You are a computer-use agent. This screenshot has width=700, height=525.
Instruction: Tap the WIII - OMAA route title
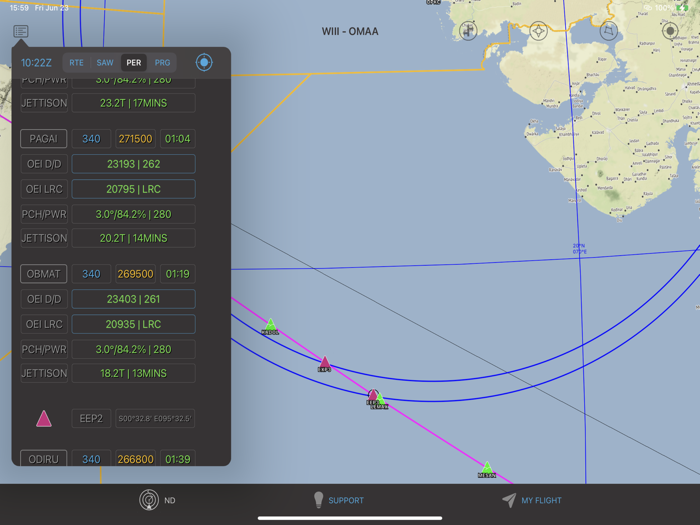click(x=350, y=31)
